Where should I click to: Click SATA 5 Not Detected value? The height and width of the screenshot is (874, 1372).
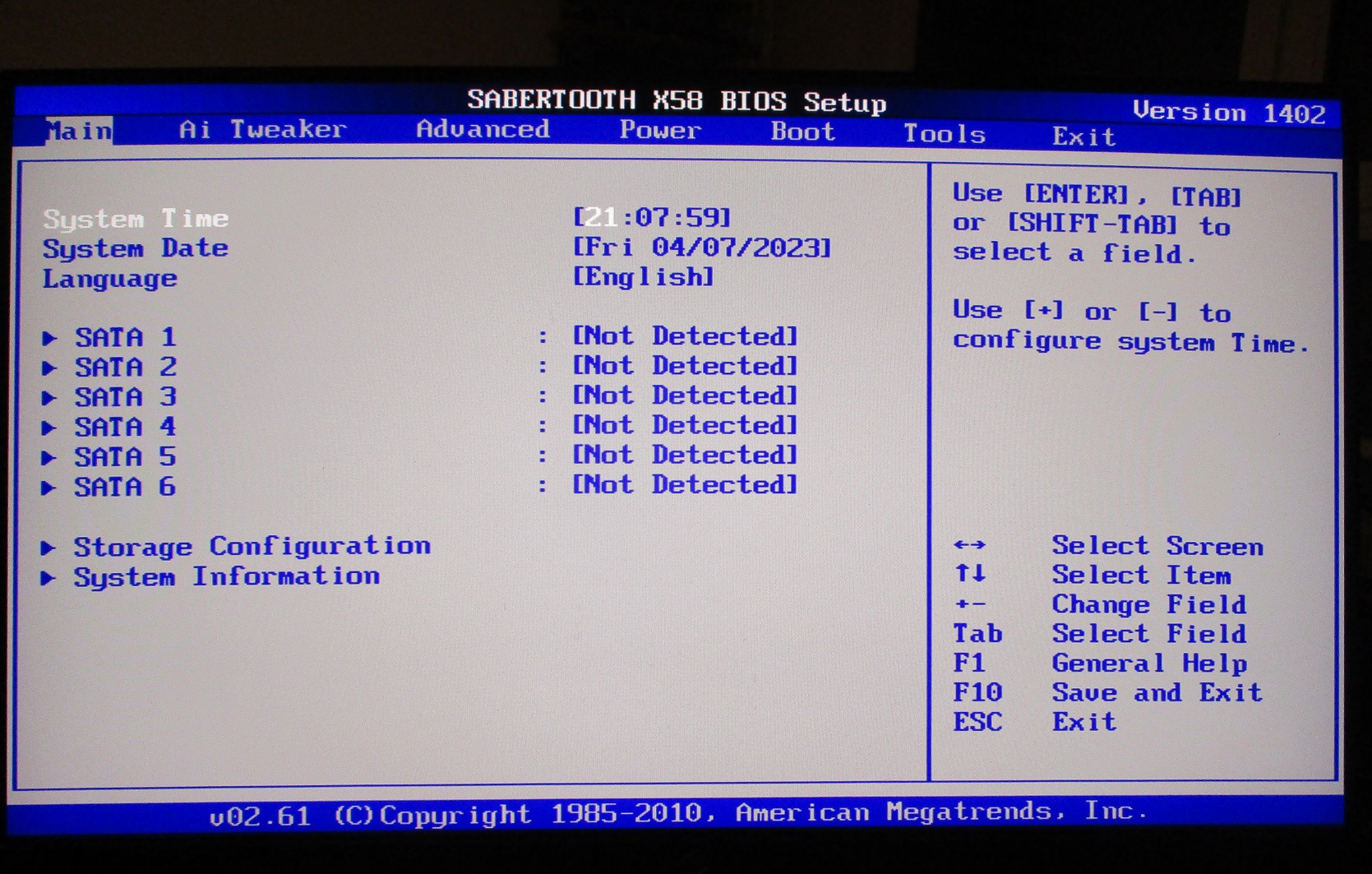[686, 455]
